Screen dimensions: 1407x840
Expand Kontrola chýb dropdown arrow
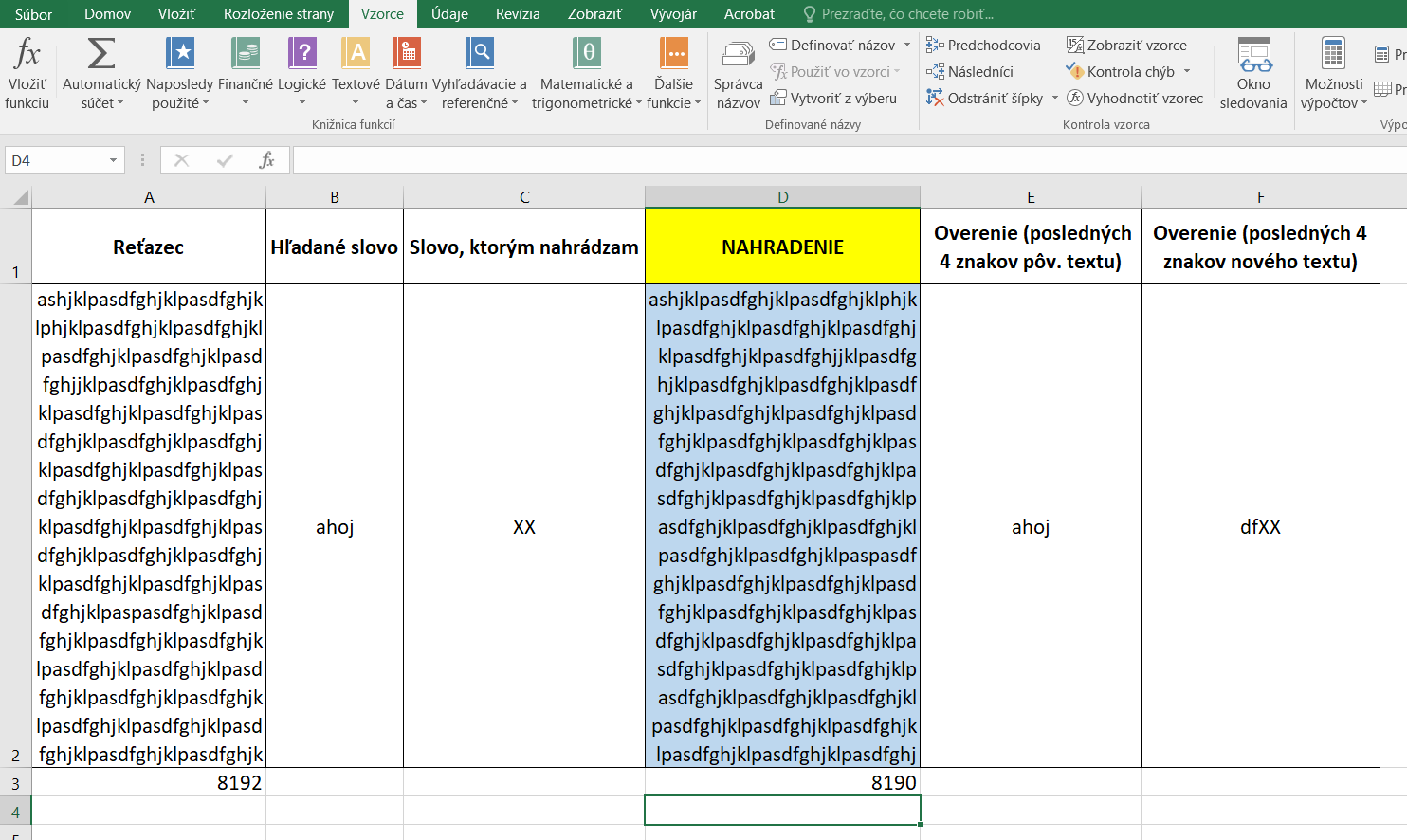point(1187,71)
